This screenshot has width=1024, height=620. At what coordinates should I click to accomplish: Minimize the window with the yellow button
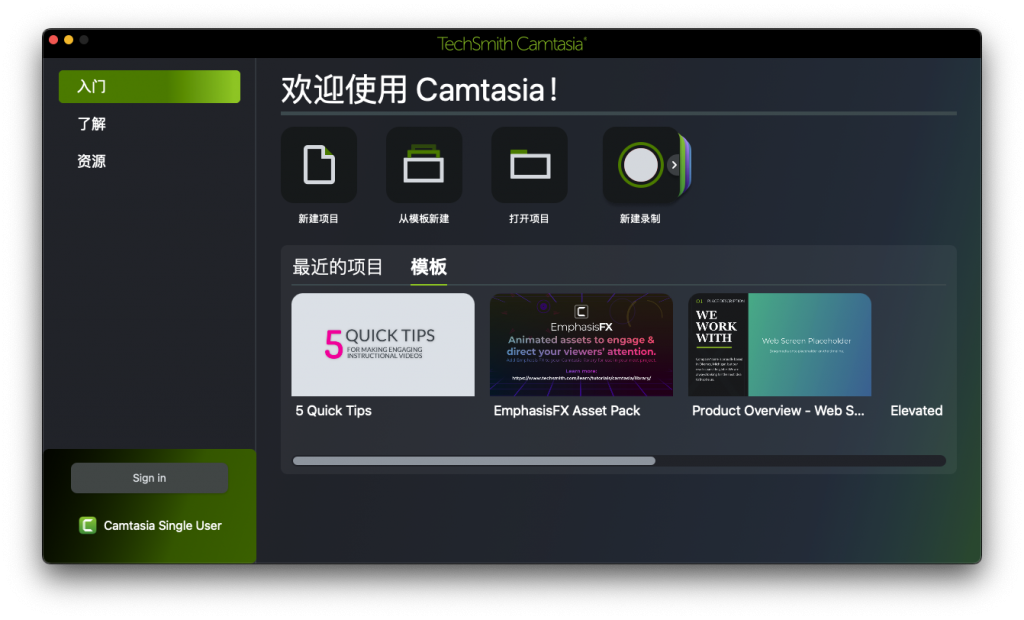69,40
